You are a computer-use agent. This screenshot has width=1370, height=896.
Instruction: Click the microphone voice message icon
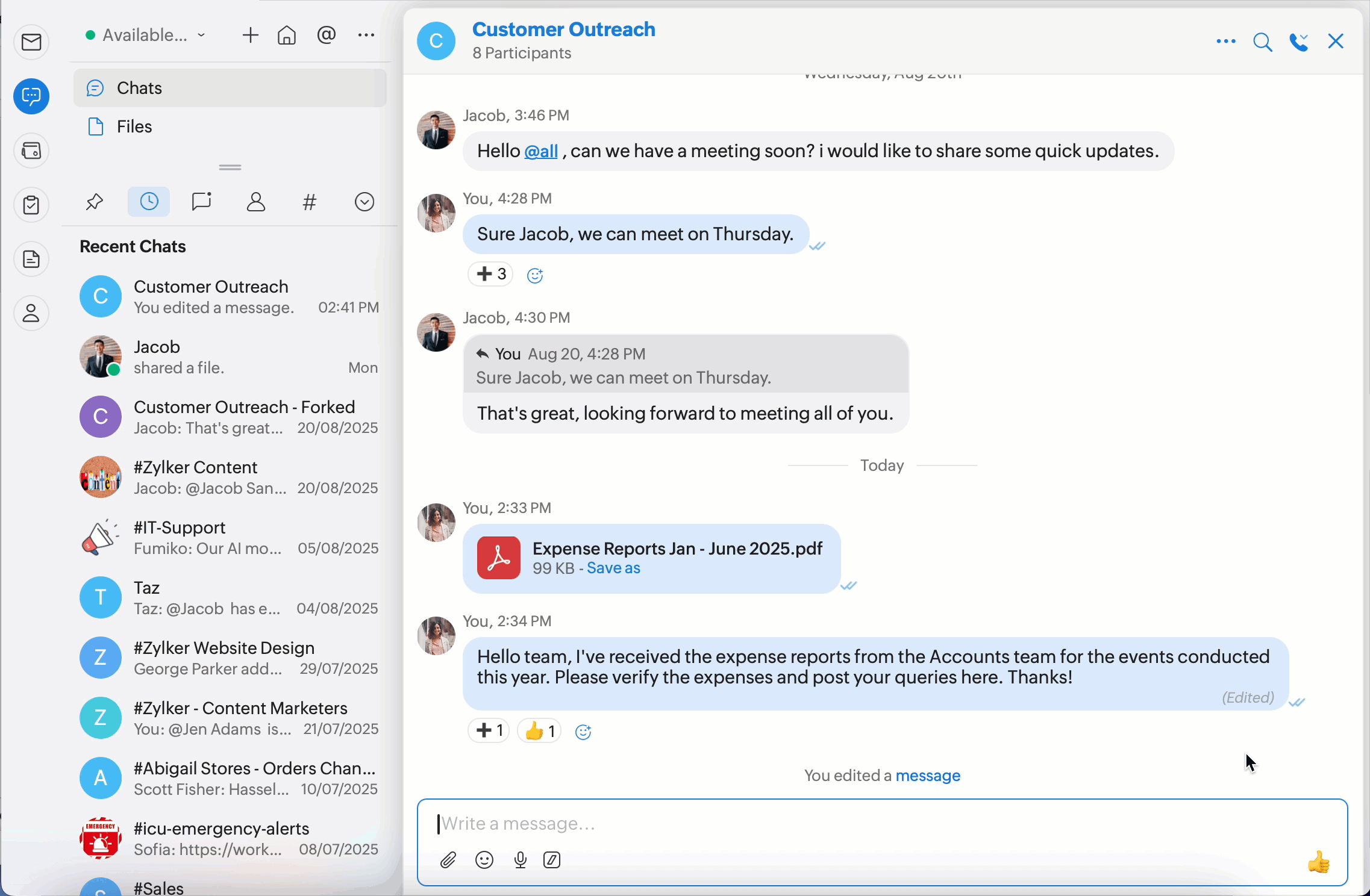click(x=521, y=860)
